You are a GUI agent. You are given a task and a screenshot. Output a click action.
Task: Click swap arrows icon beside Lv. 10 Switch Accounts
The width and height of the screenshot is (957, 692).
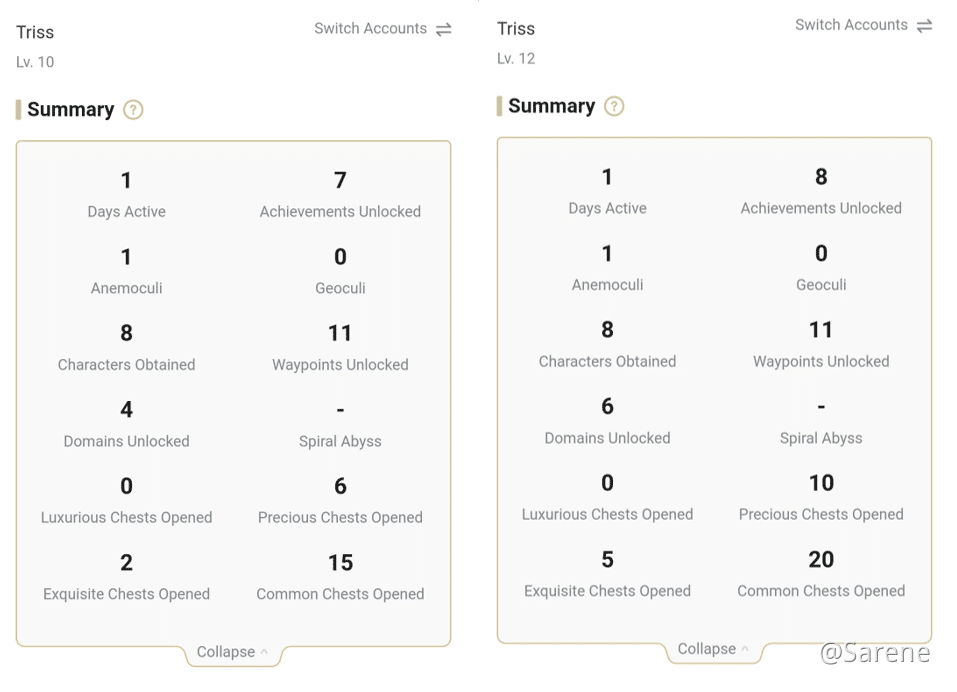coord(444,29)
